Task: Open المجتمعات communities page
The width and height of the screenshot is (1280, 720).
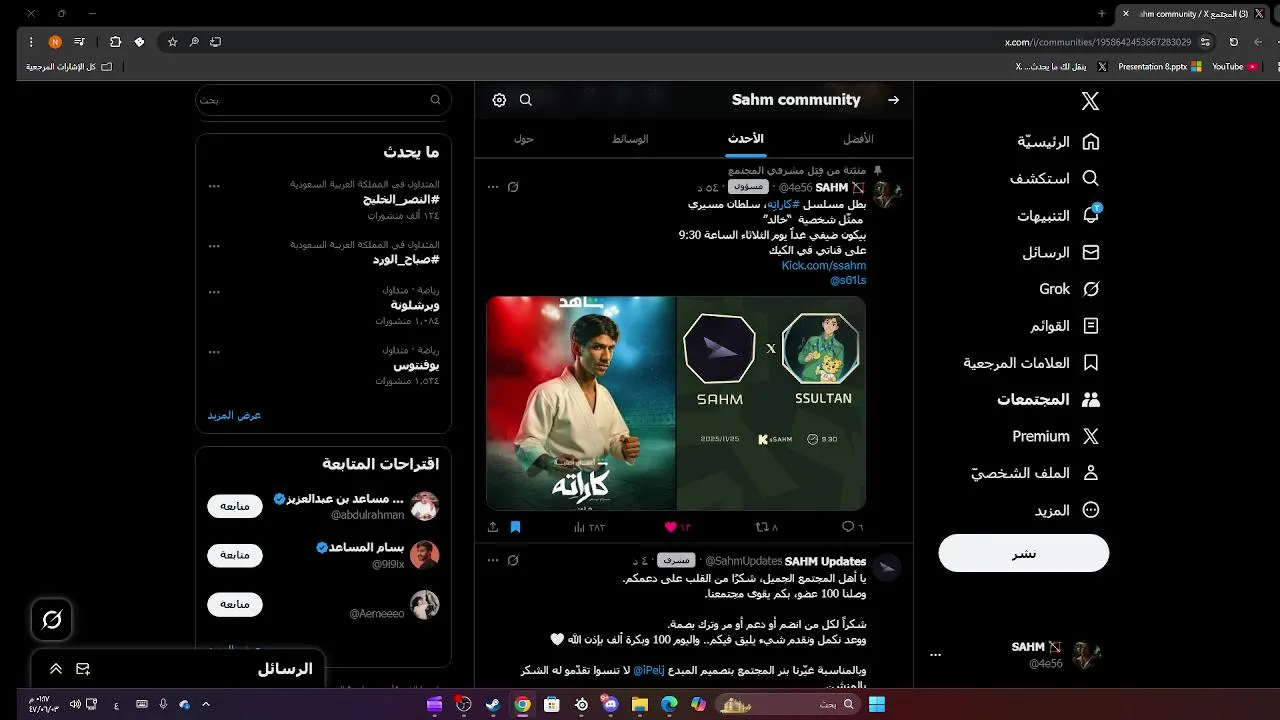Action: click(x=1048, y=399)
